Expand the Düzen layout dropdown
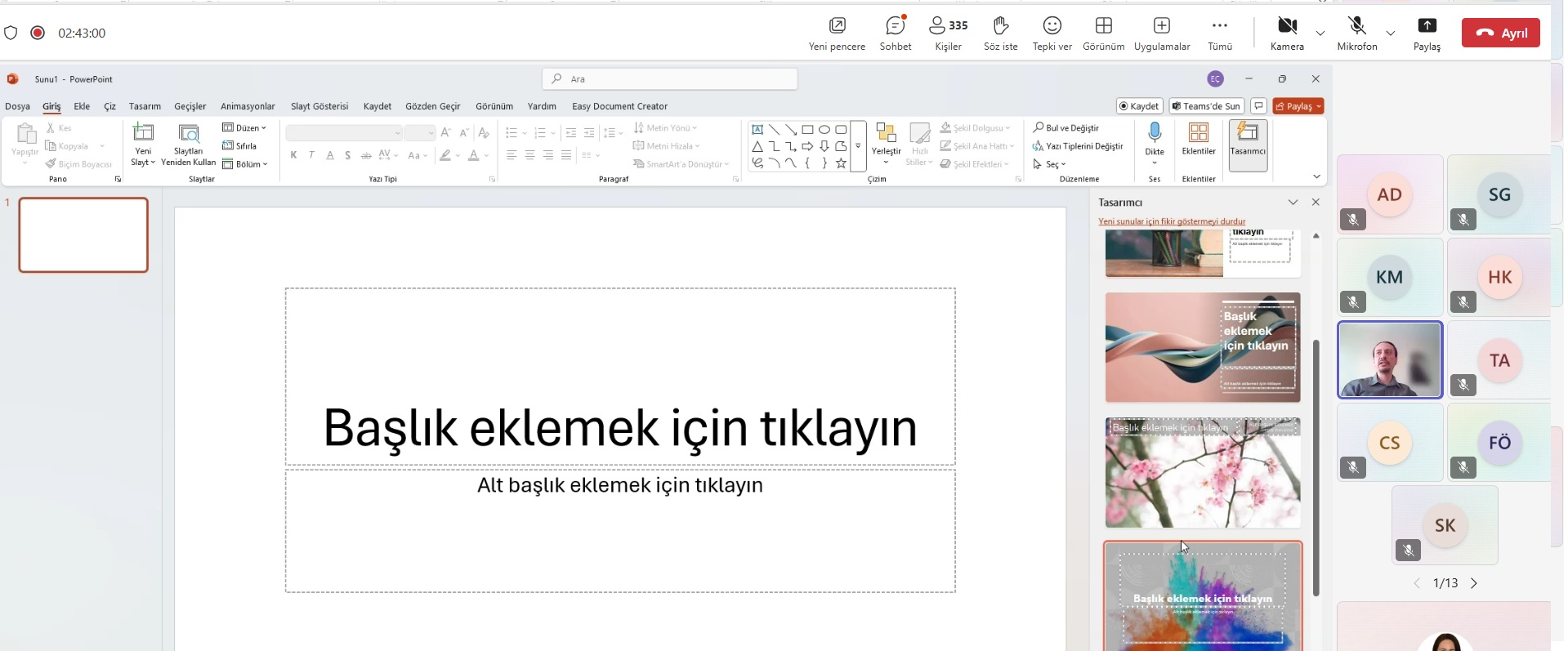Screen dimensions: 1568x651 (244, 128)
